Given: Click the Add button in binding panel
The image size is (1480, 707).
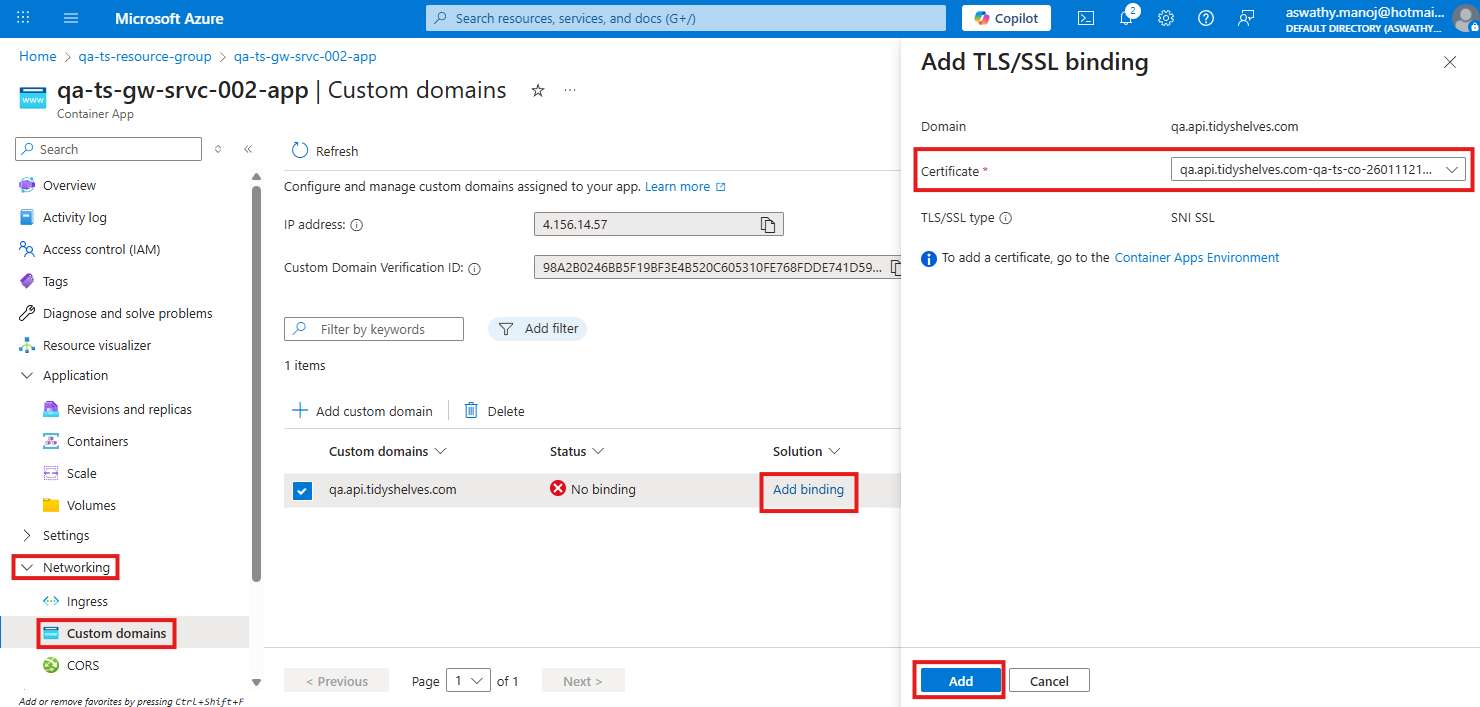Looking at the screenshot, I should (960, 681).
